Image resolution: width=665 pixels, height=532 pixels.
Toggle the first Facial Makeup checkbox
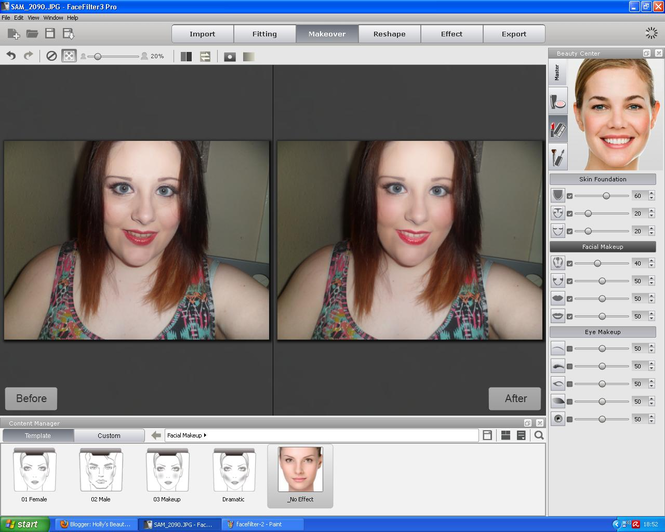coord(570,263)
